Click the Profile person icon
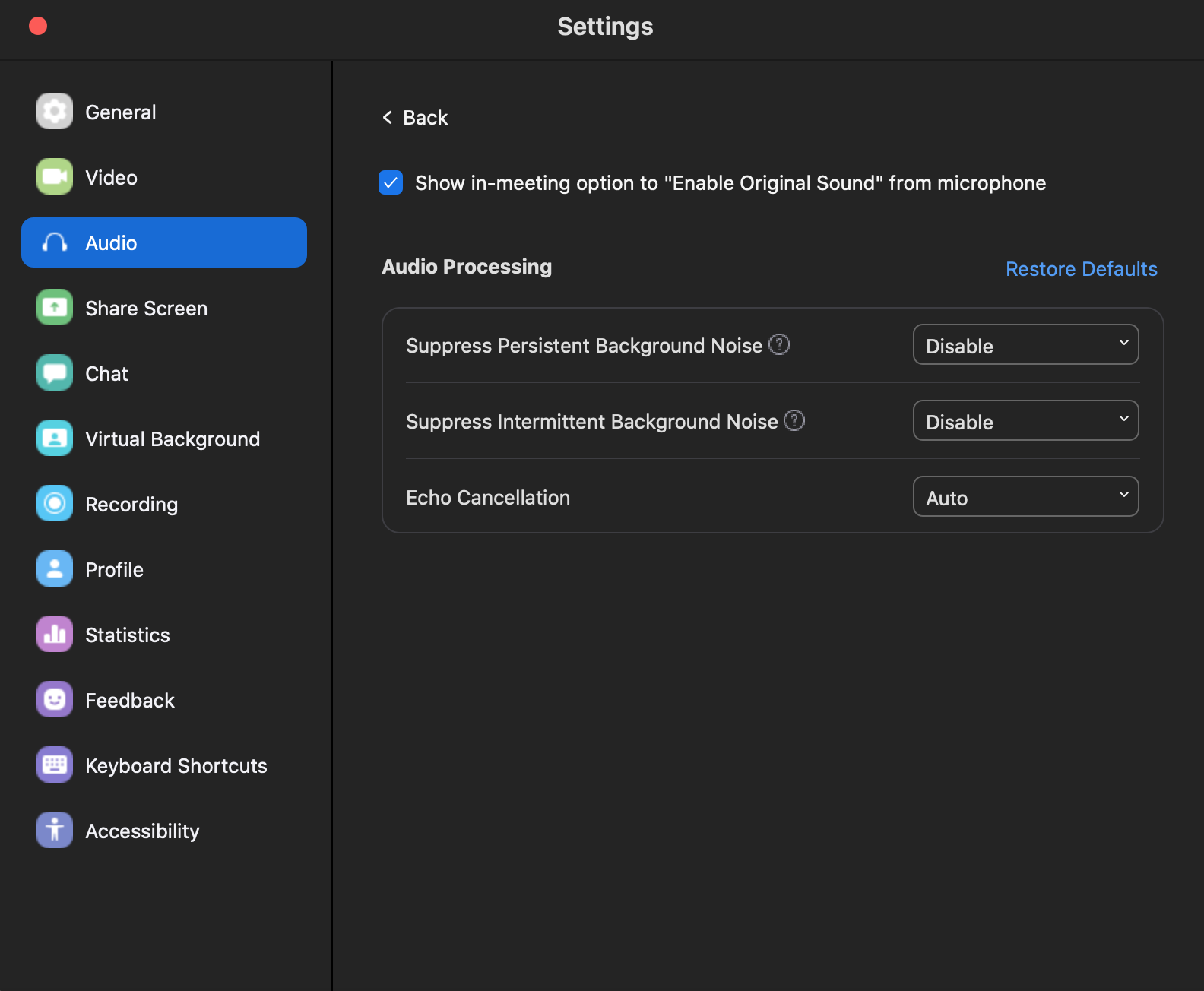The height and width of the screenshot is (991, 1204). pyautogui.click(x=55, y=568)
